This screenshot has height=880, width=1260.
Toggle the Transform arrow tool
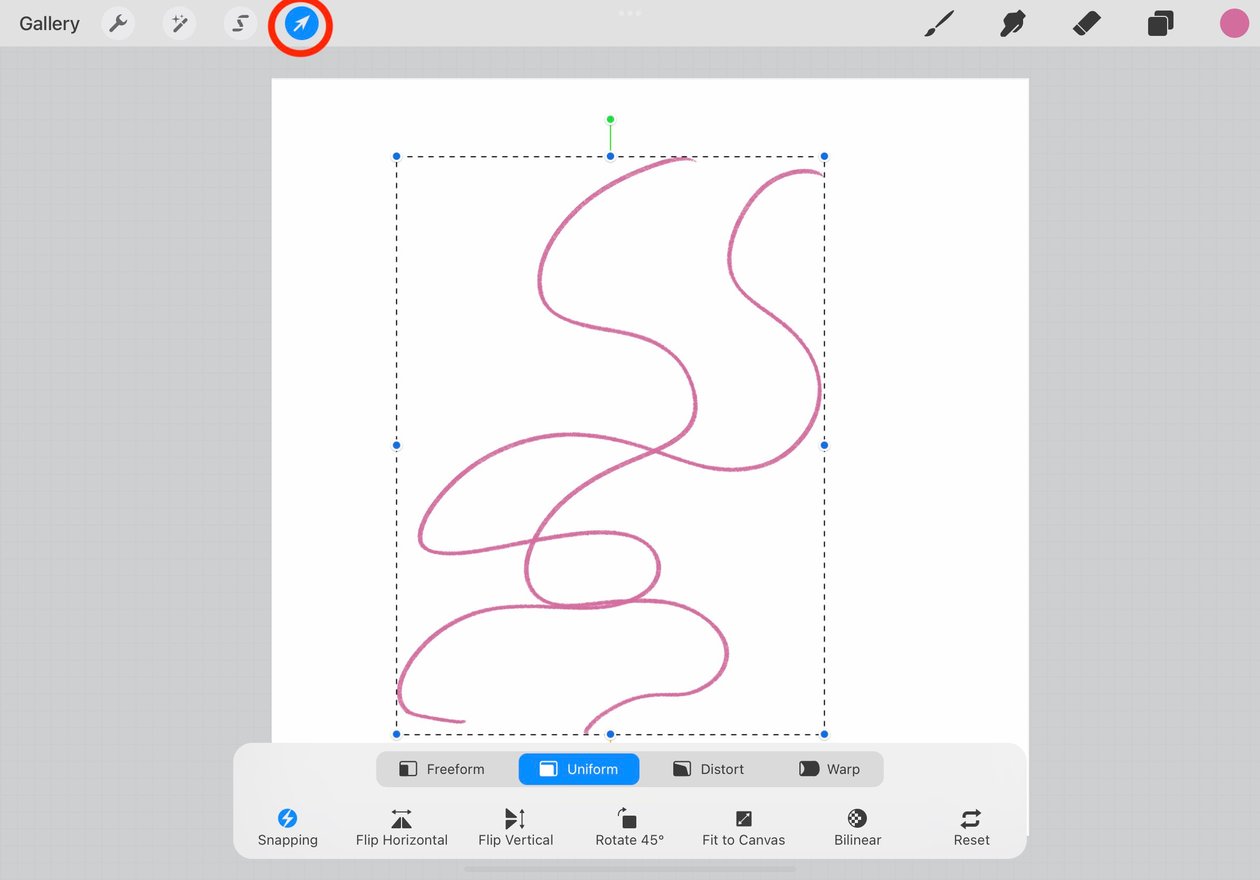[x=301, y=24]
